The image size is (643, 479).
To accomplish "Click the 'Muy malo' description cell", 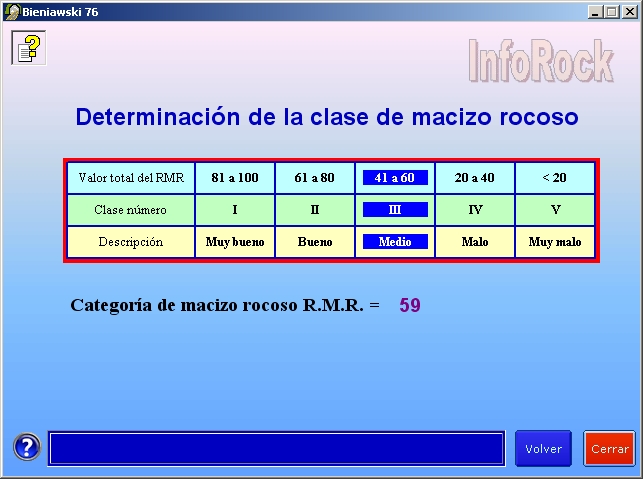I will click(x=554, y=242).
